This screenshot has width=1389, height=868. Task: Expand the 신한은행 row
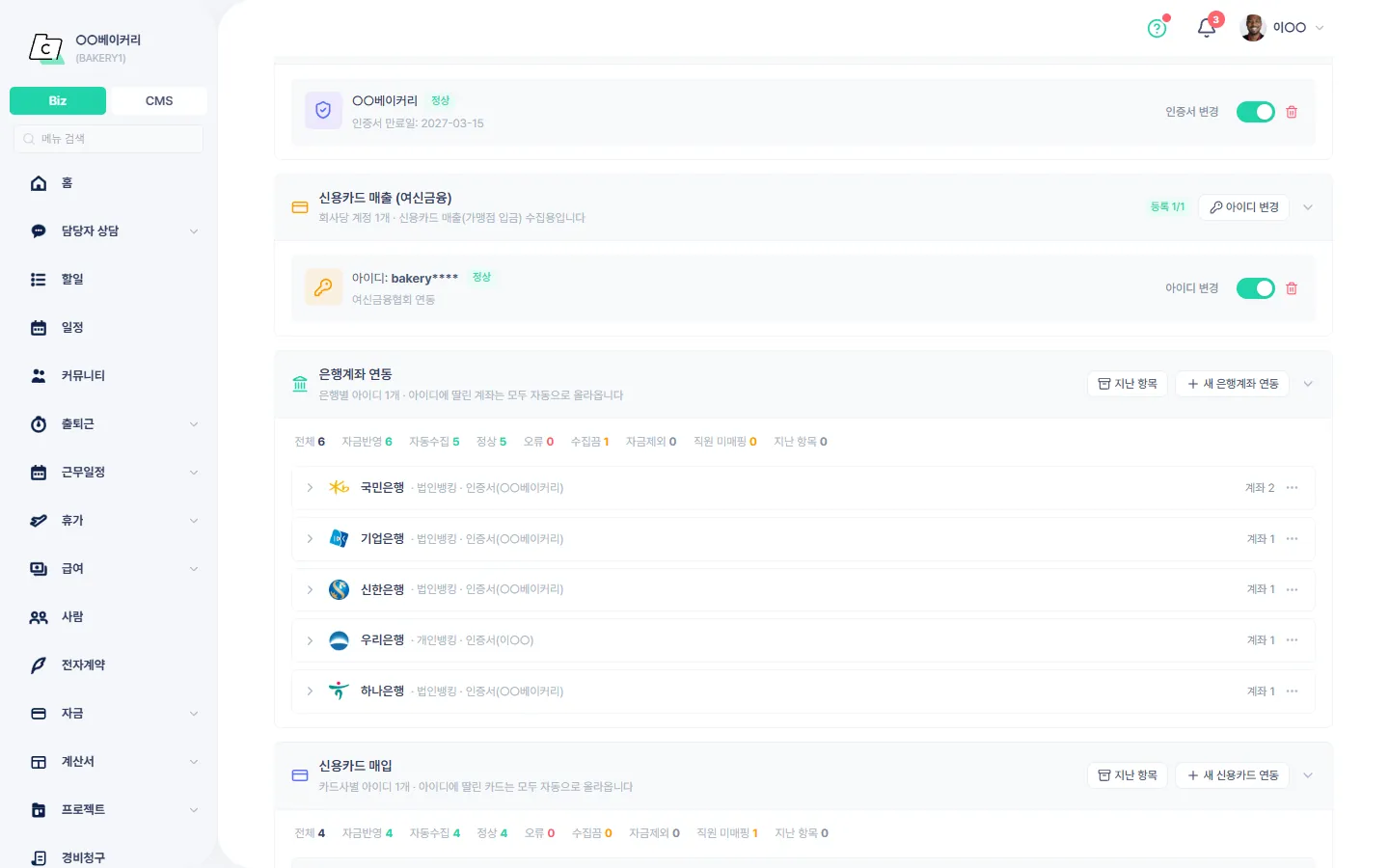[x=310, y=589]
